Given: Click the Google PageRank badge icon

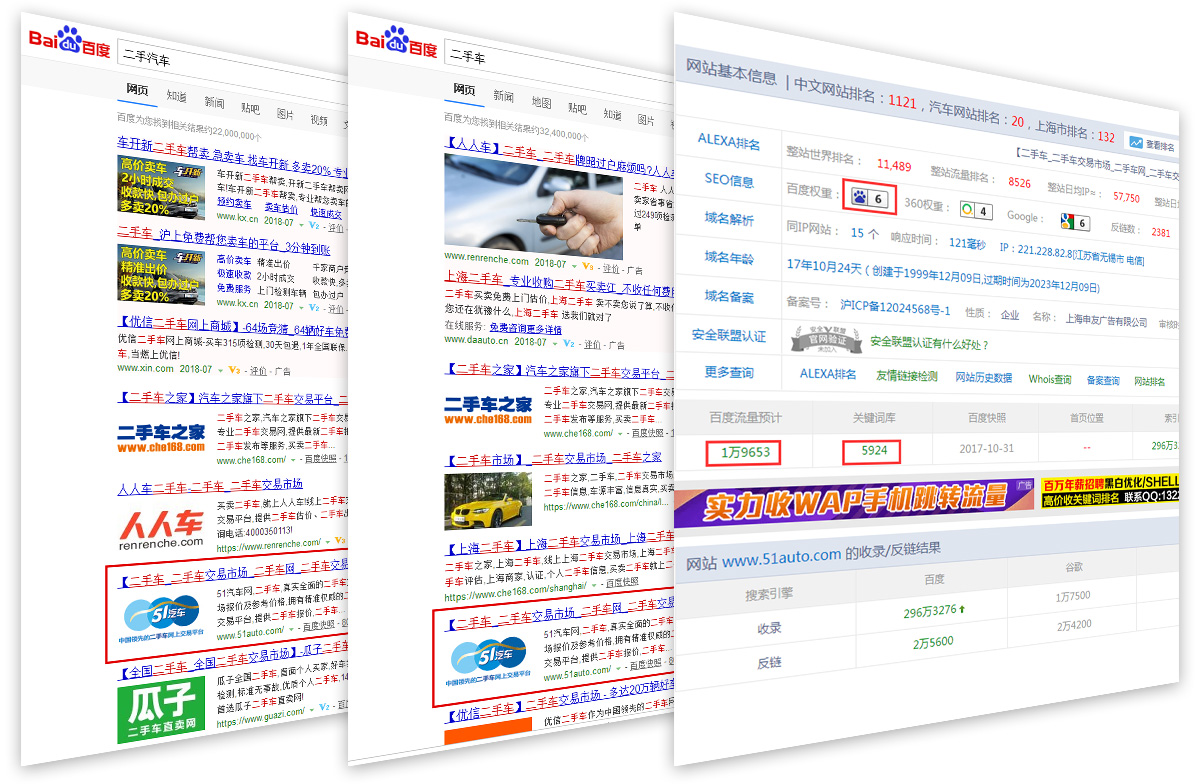Looking at the screenshot, I should [1074, 222].
